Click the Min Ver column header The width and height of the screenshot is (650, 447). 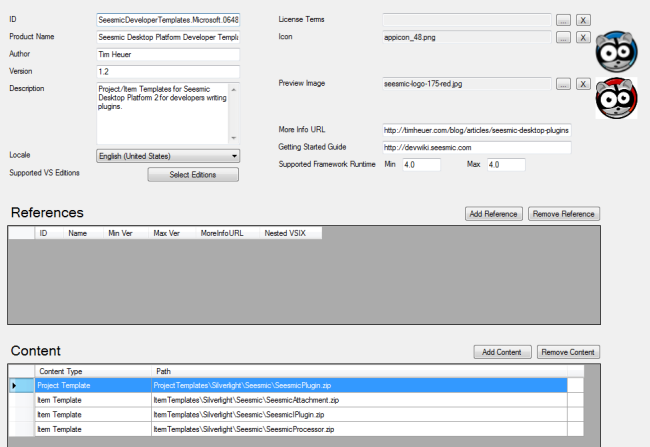(x=126, y=233)
